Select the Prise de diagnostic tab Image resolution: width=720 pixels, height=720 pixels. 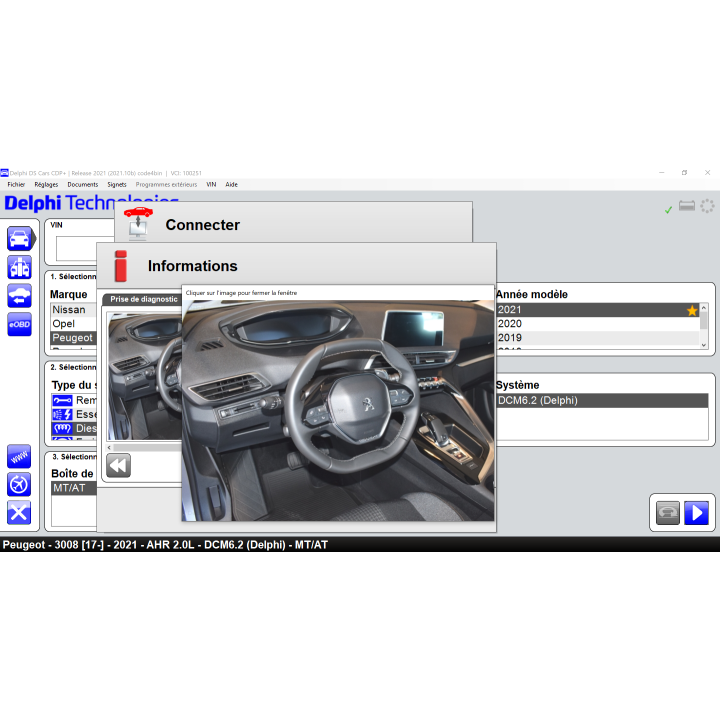tap(143, 299)
